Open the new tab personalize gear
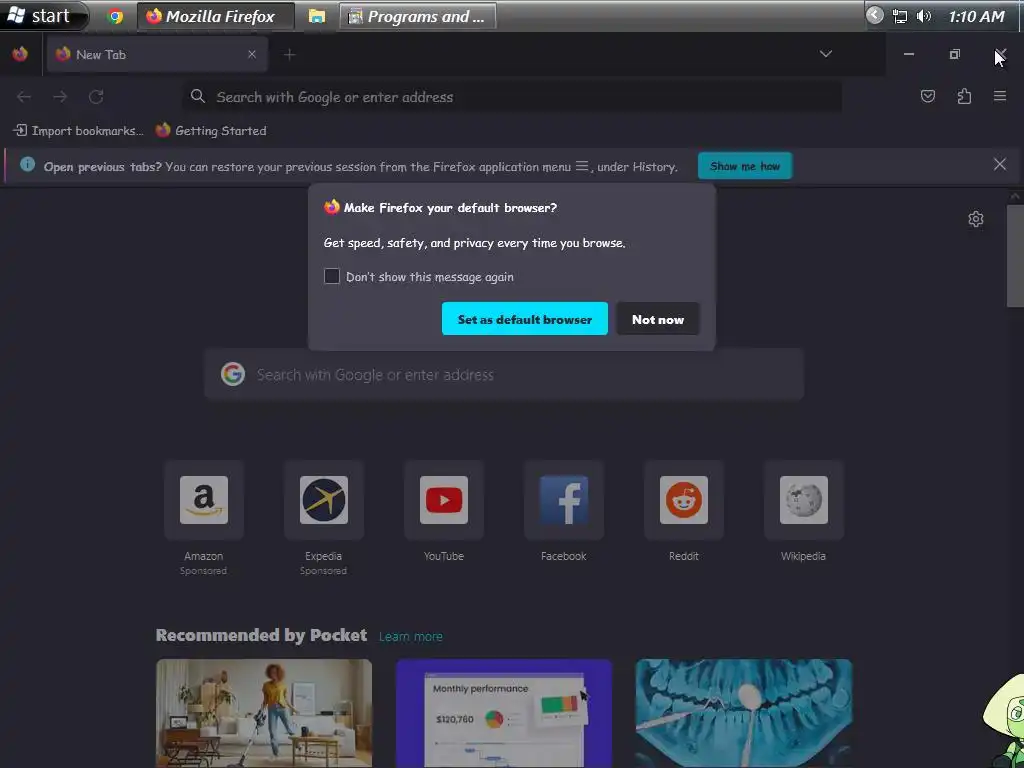Image resolution: width=1024 pixels, height=768 pixels. click(x=976, y=219)
